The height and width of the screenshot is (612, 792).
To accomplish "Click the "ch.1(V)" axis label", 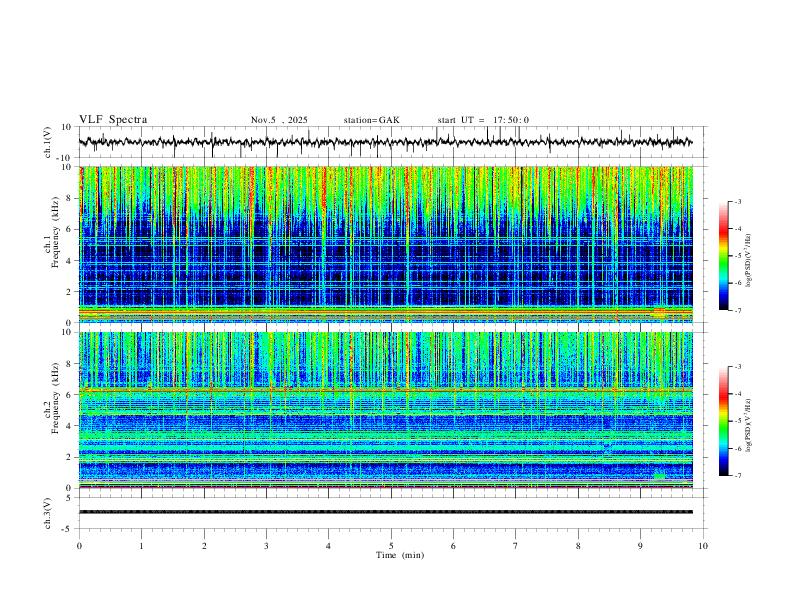I will (48, 142).
